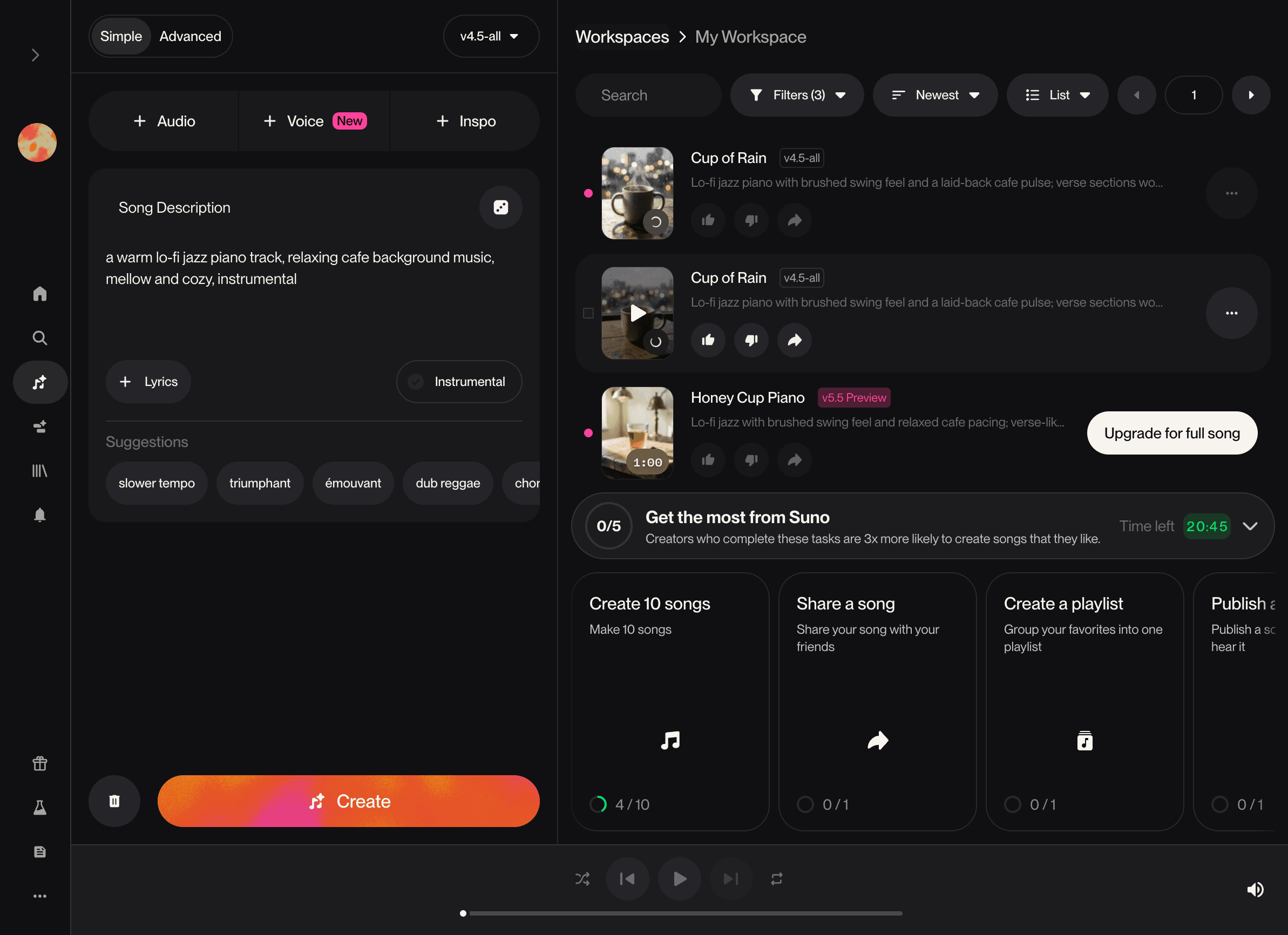Open the gift box sidebar icon

click(40, 763)
